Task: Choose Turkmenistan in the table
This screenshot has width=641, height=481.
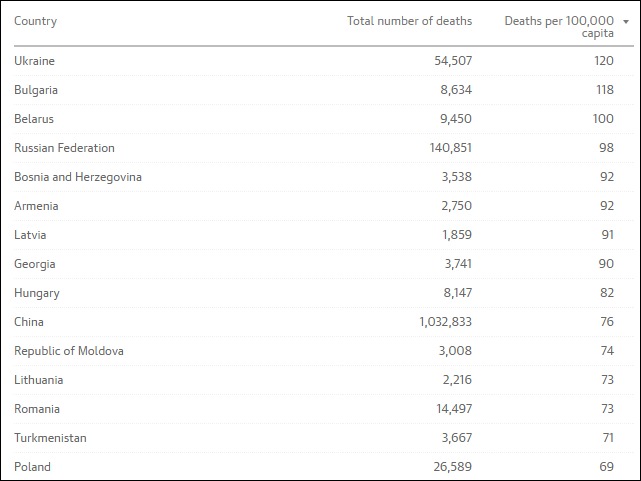Action: [x=50, y=438]
